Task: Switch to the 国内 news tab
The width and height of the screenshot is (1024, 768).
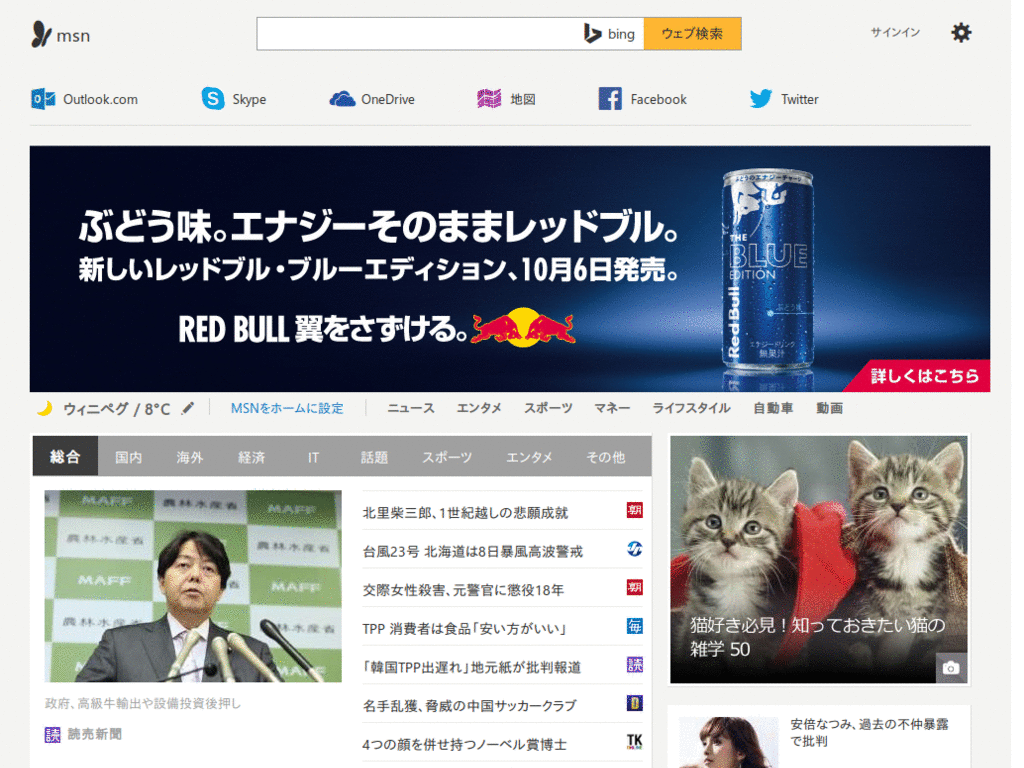Action: (x=128, y=456)
